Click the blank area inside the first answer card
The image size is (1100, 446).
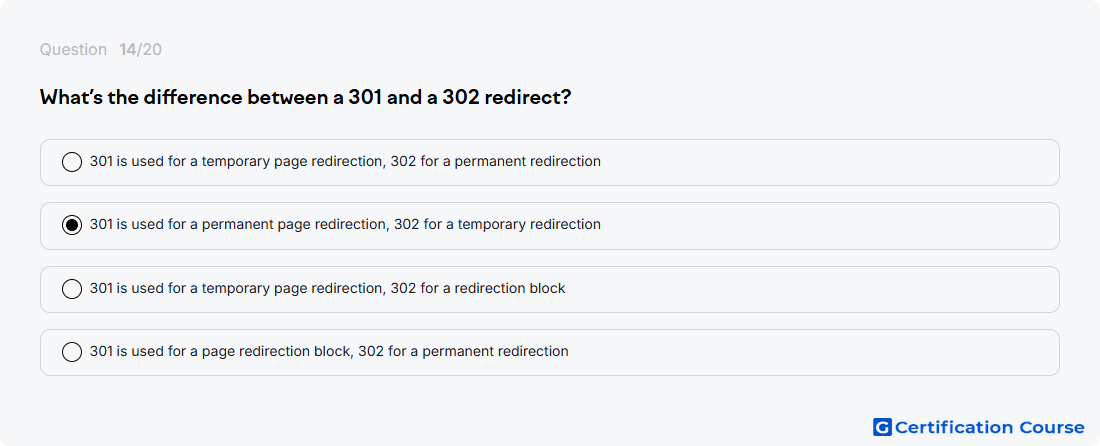[828, 162]
